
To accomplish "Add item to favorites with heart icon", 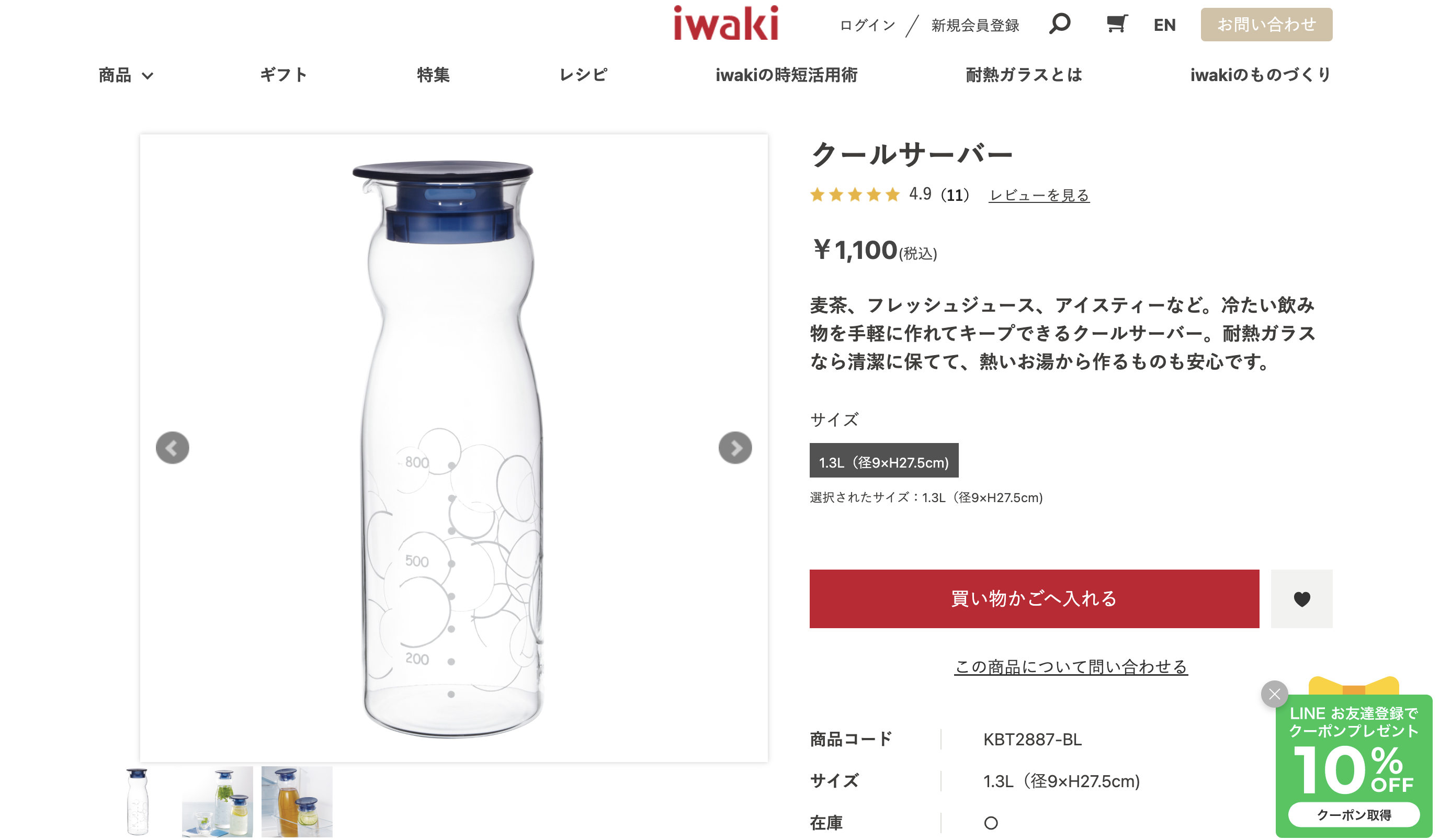I will point(1301,598).
